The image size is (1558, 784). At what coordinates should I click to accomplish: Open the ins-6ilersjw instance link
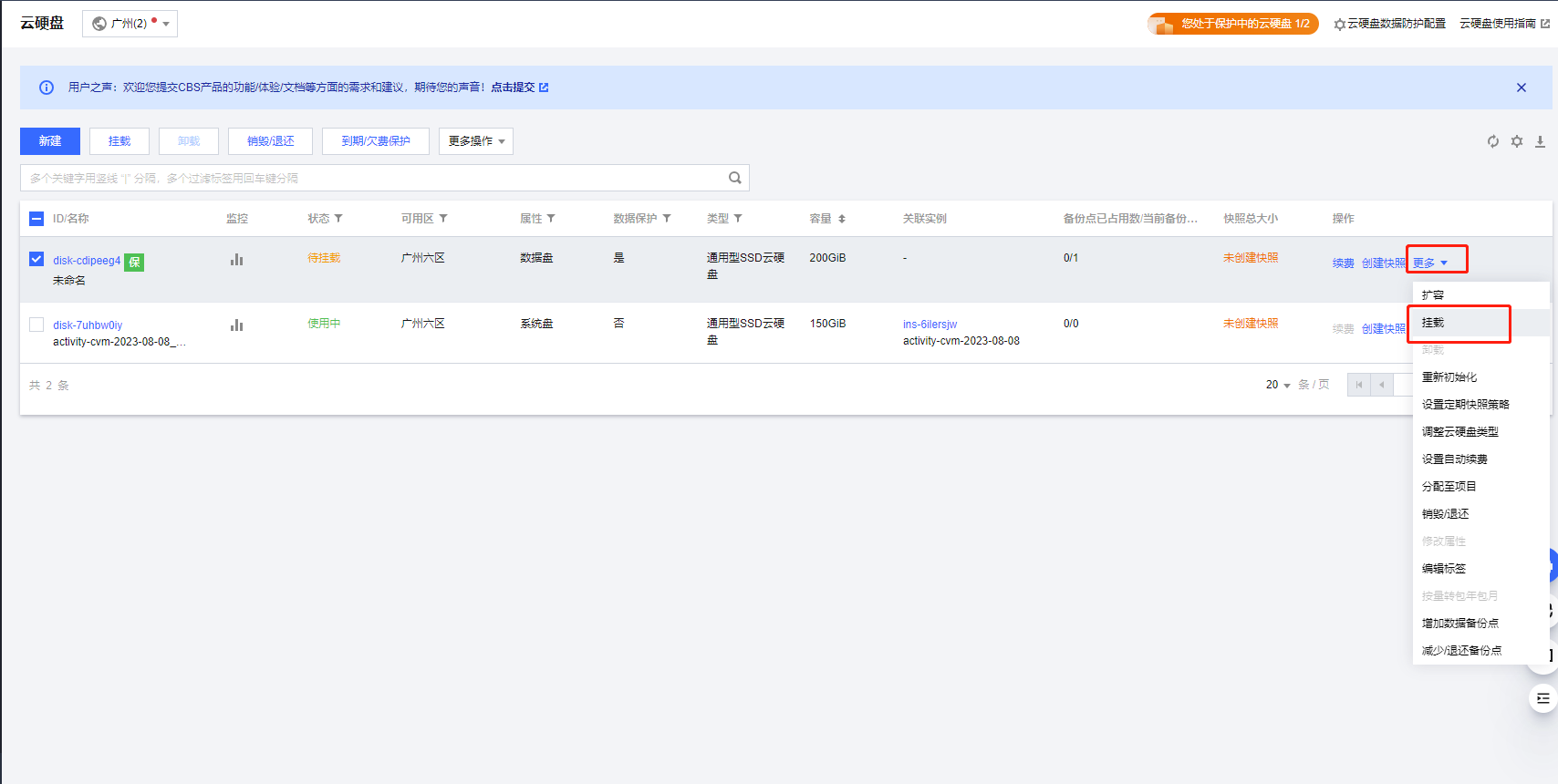point(930,325)
